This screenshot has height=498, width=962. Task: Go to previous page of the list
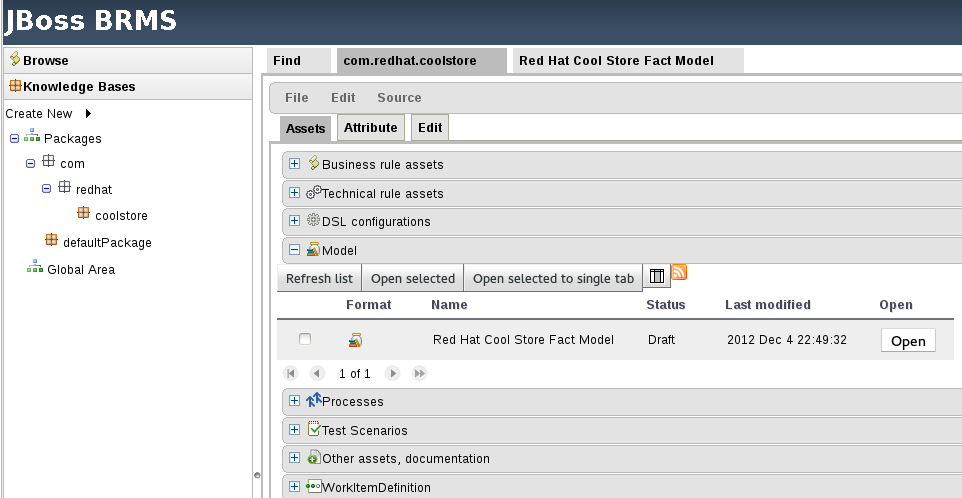click(x=317, y=373)
